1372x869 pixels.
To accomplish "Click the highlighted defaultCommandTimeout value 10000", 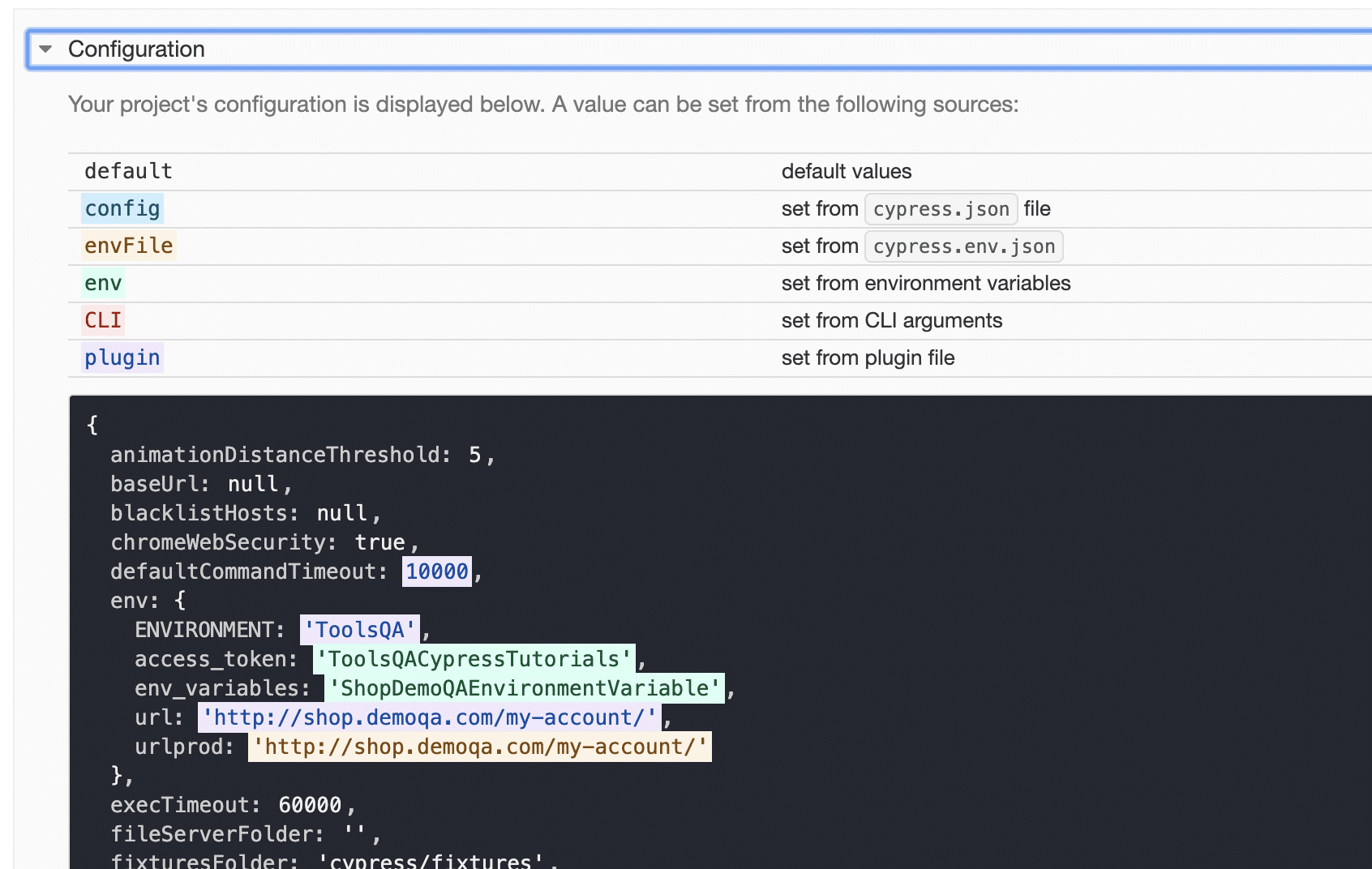I will click(436, 571).
